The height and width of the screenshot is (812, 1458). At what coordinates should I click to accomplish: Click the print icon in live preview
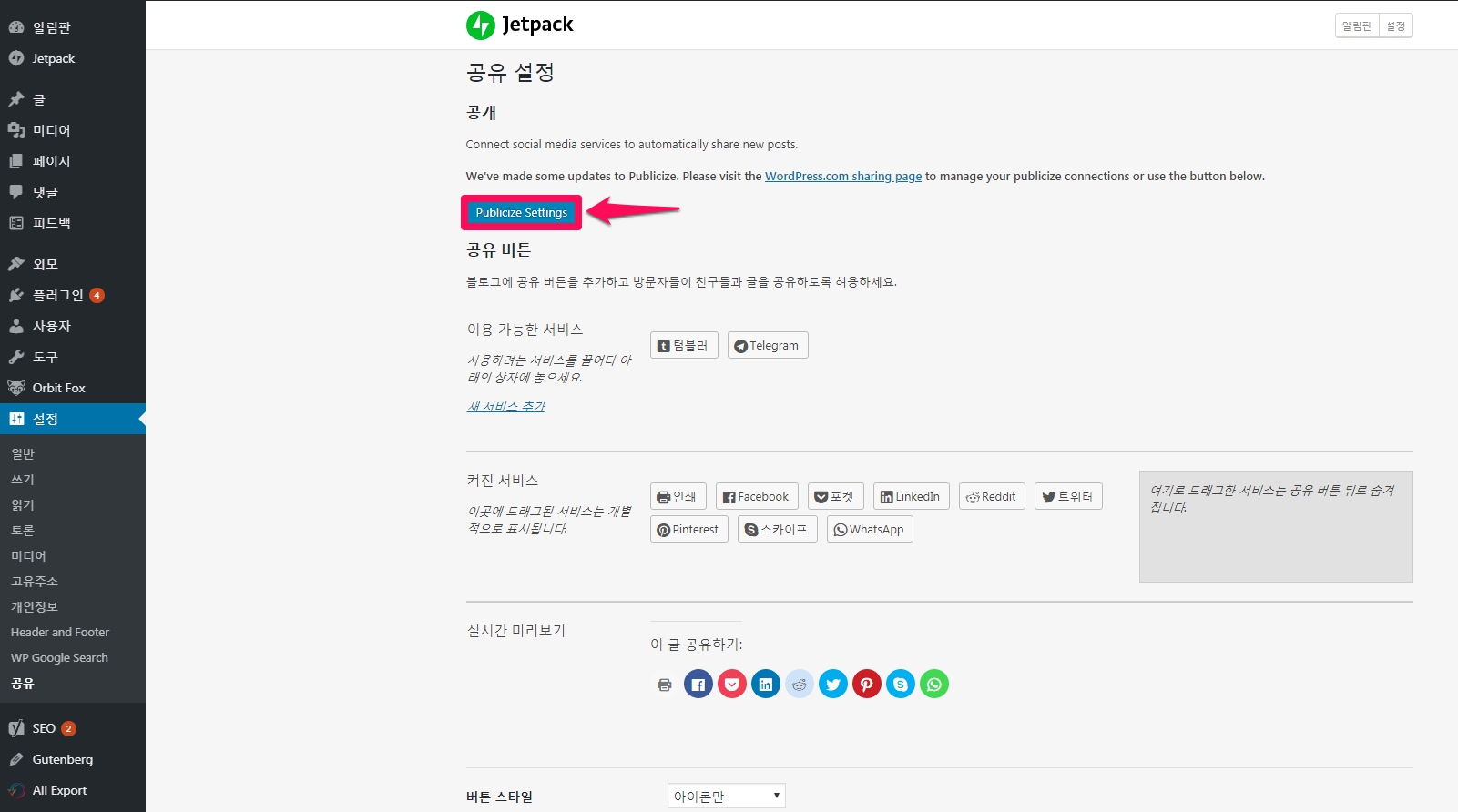click(665, 685)
